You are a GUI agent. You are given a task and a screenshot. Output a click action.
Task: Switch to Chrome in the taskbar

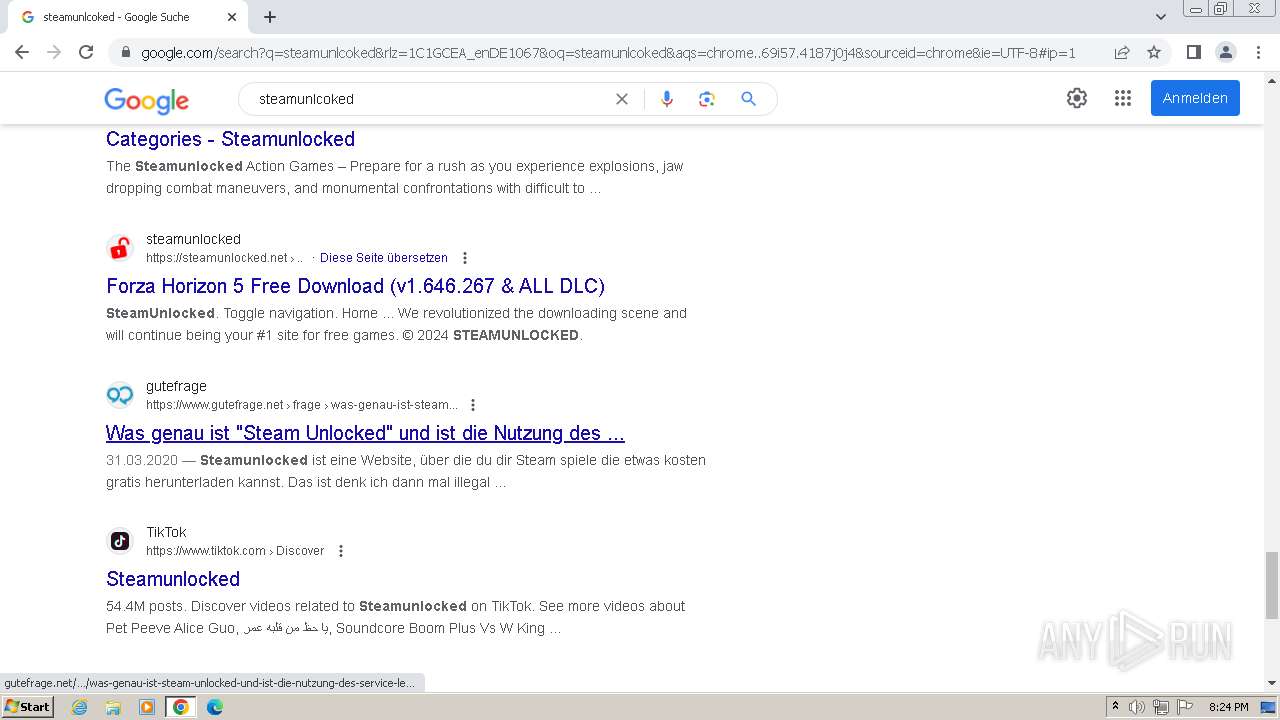[x=181, y=707]
